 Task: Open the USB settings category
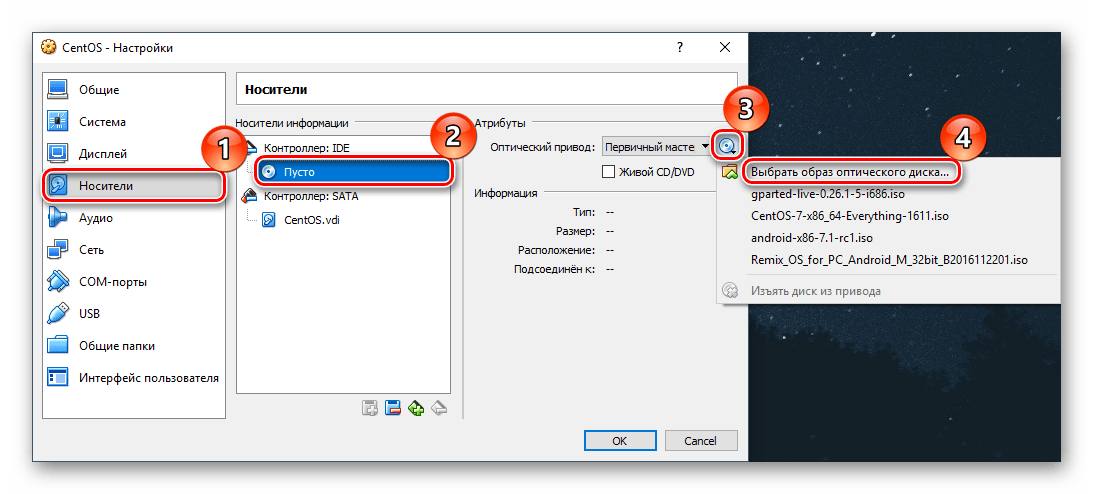click(x=134, y=314)
